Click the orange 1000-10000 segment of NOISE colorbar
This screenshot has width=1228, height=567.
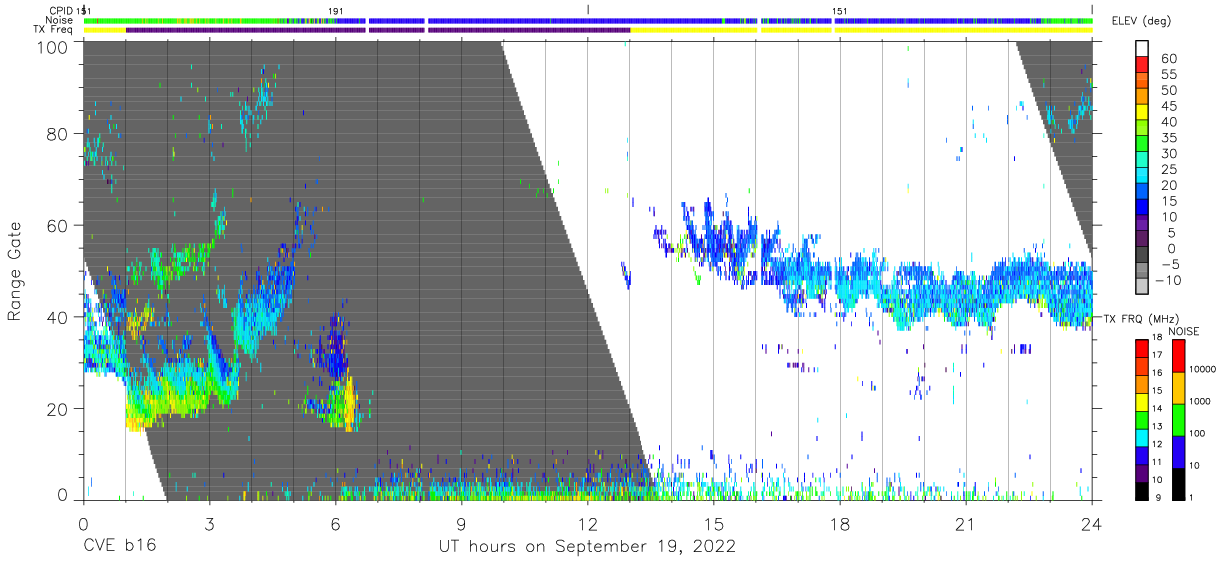1179,387
